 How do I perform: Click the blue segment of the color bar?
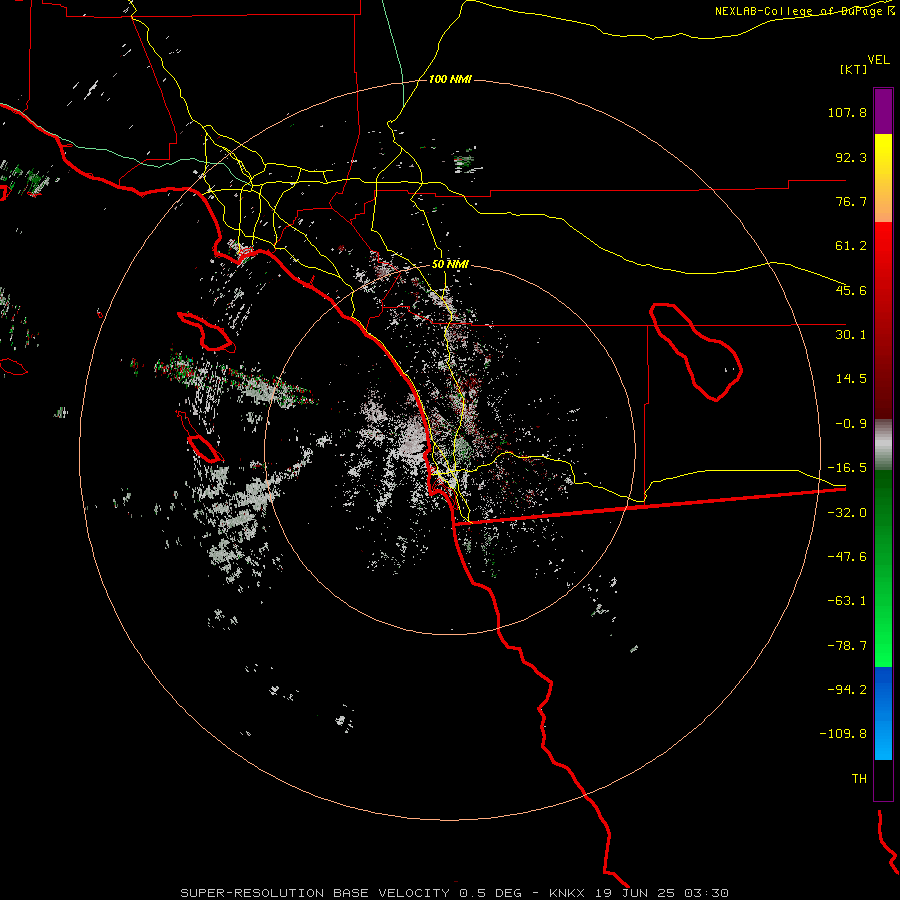[883, 713]
